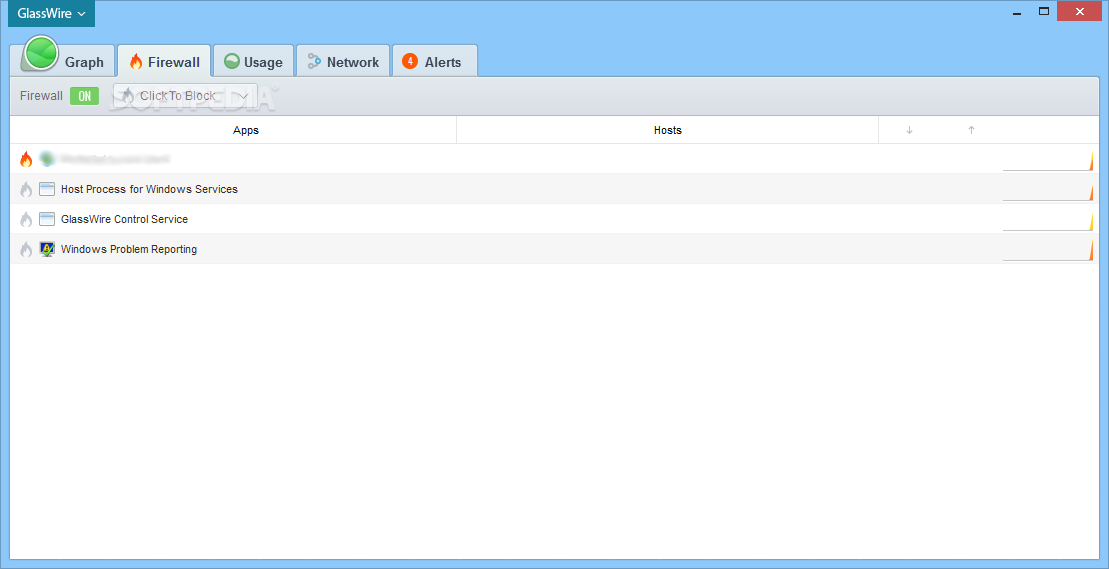Click the GlassWire Control Service app icon

click(47, 219)
